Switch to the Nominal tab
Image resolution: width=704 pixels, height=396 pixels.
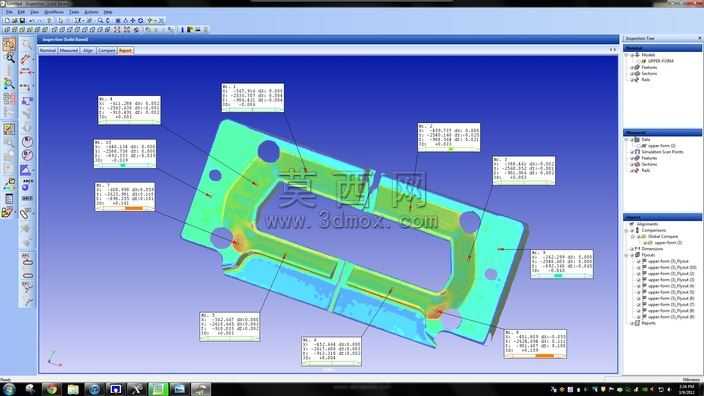48,51
